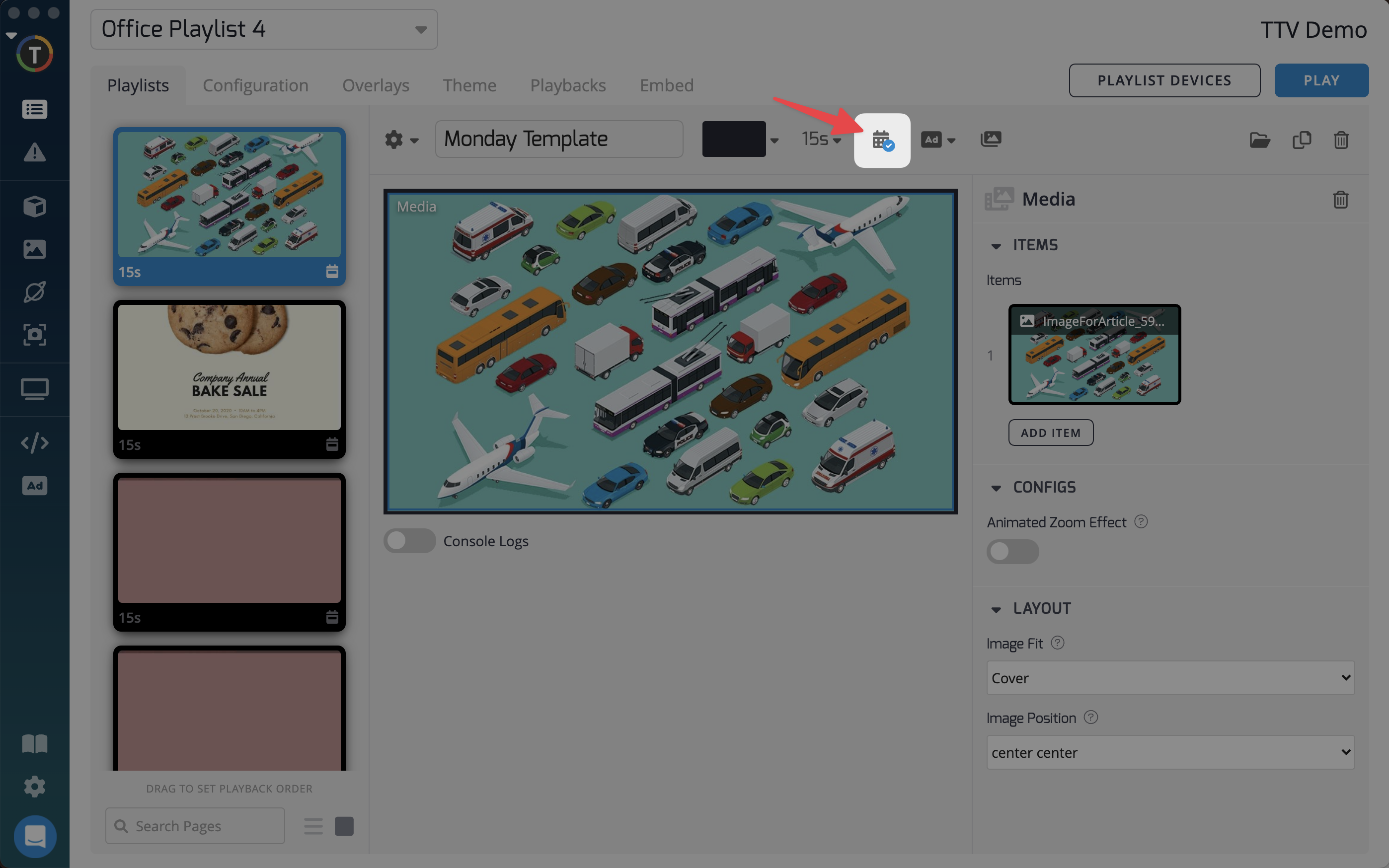This screenshot has height=868, width=1389.
Task: Toggle the Animated Zoom Effect switch
Action: tap(1012, 551)
